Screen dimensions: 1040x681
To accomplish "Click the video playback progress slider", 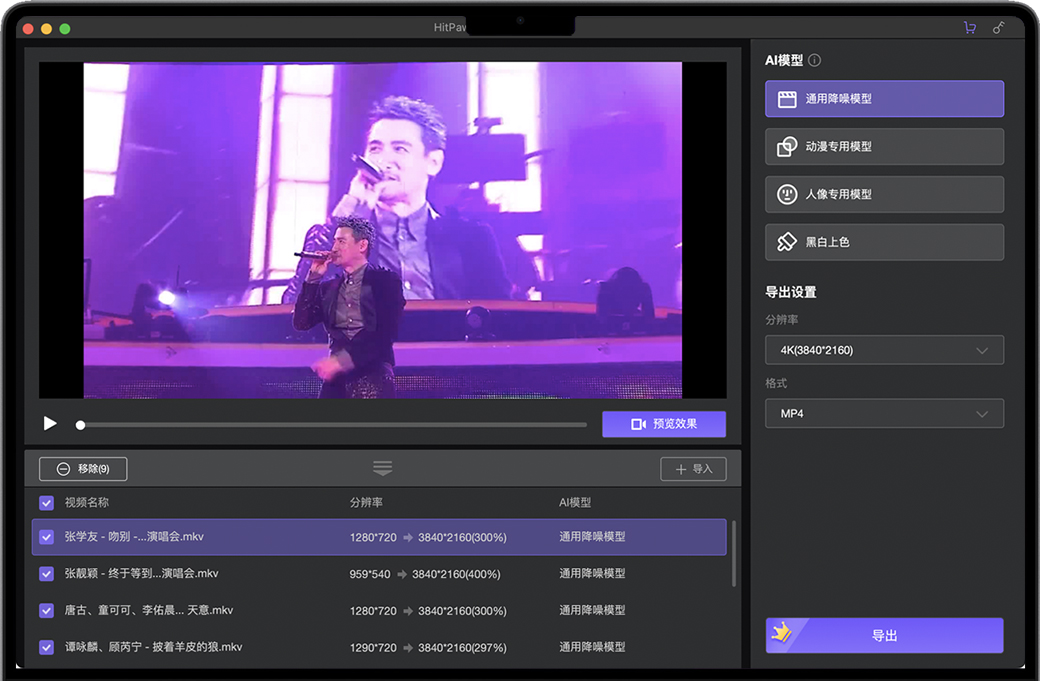I will (332, 425).
